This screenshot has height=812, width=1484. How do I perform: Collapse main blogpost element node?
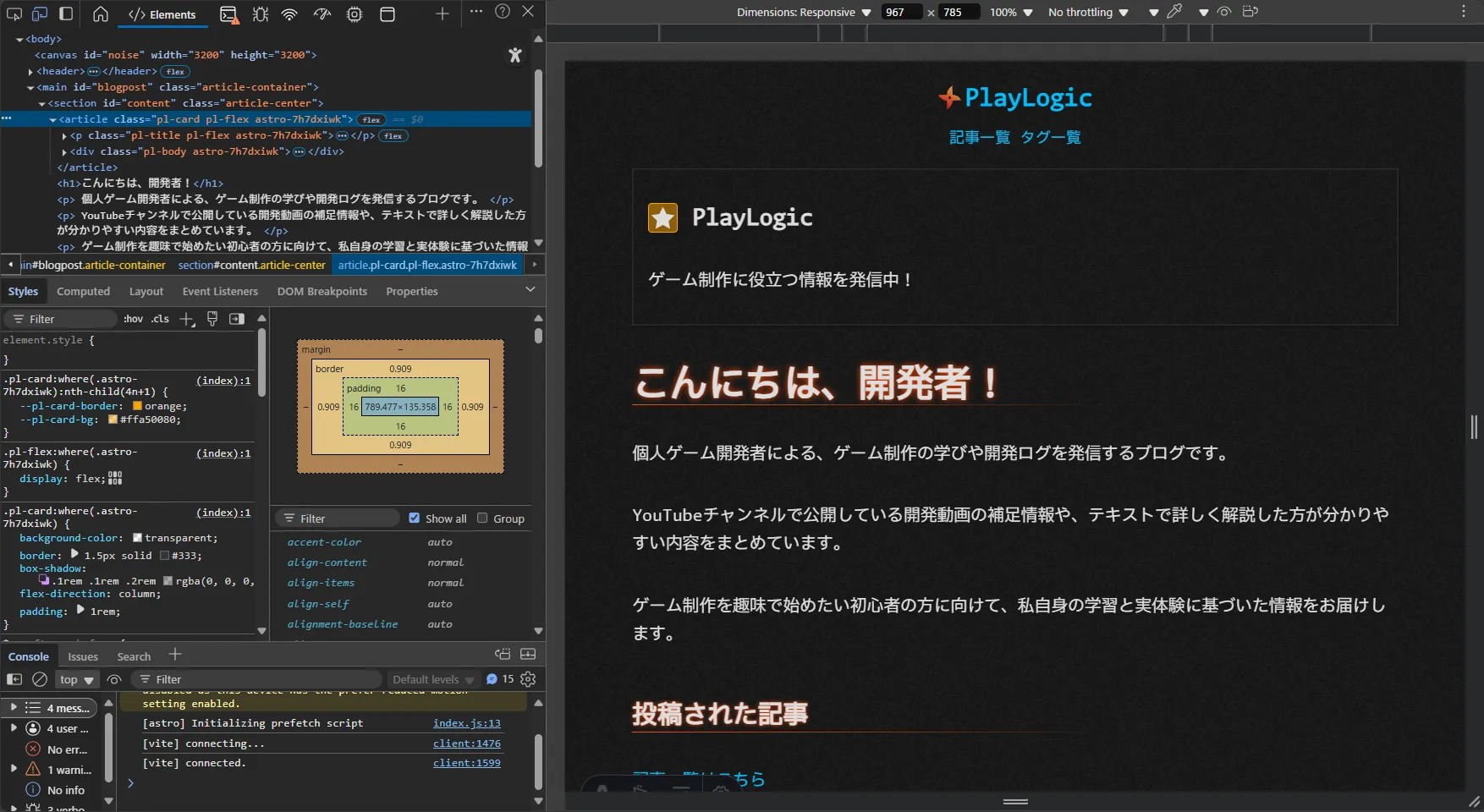pyautogui.click(x=31, y=87)
